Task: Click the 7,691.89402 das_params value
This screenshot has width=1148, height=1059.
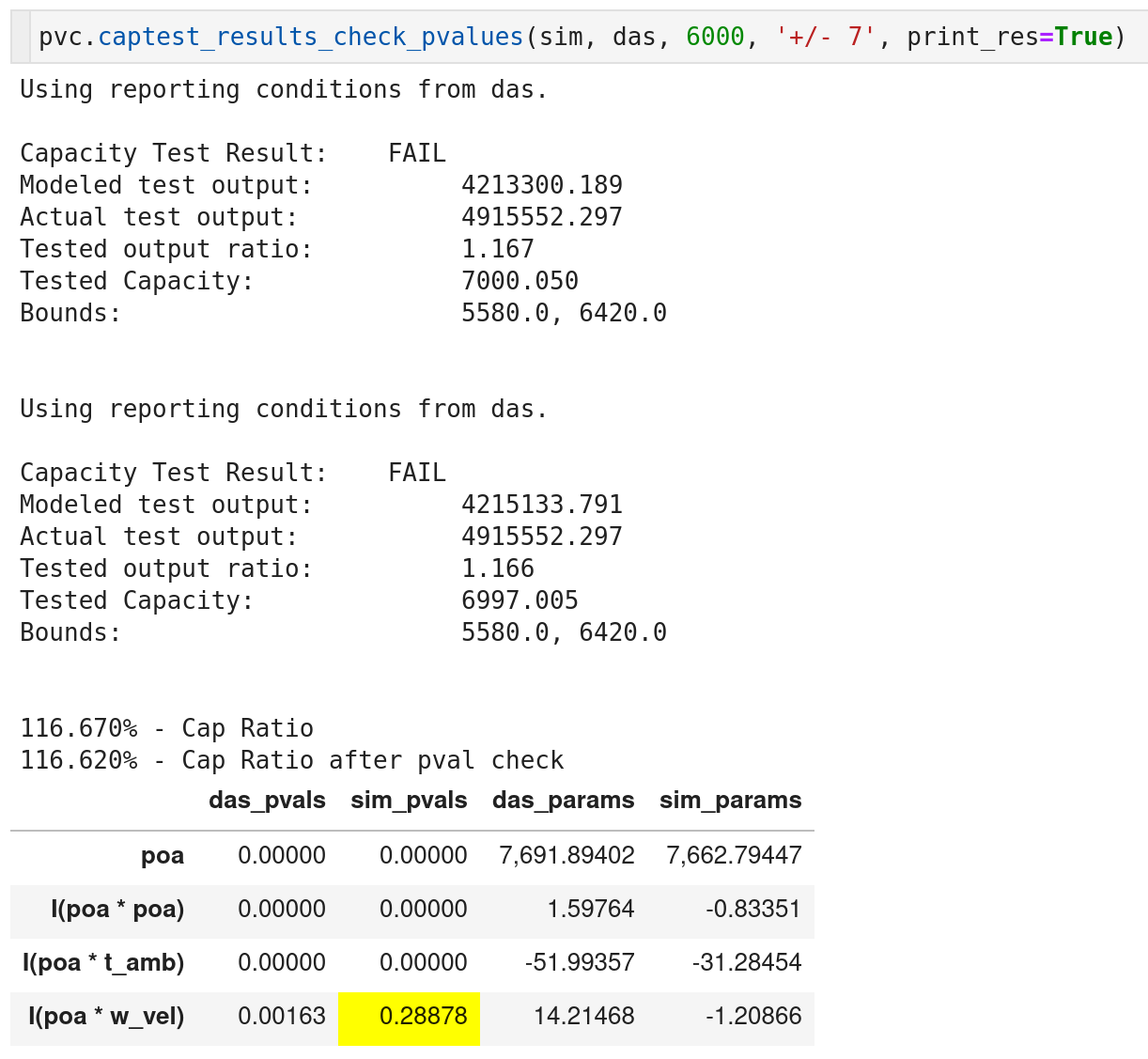Action: pos(566,856)
